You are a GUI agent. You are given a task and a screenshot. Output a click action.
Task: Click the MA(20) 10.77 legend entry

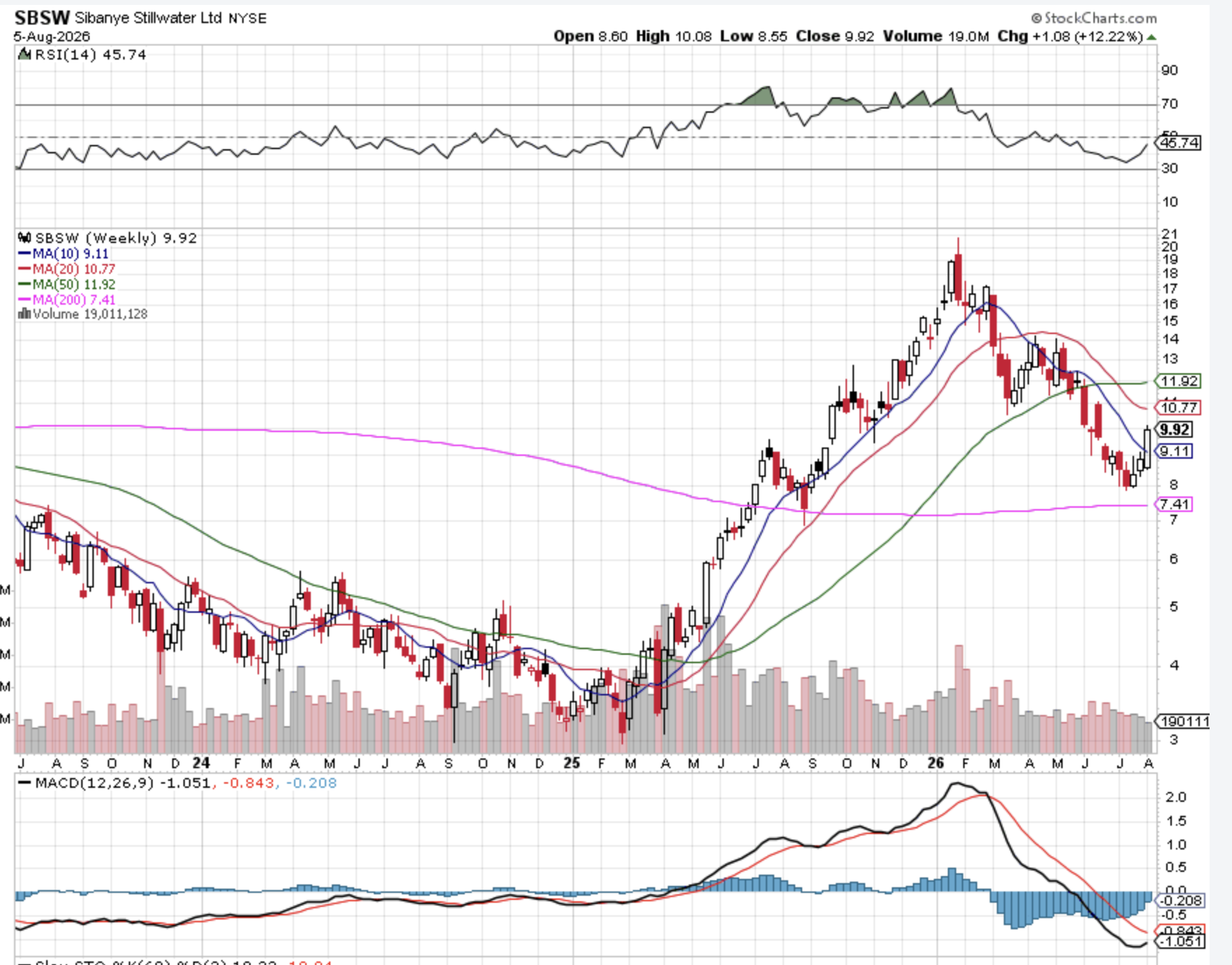[x=74, y=270]
